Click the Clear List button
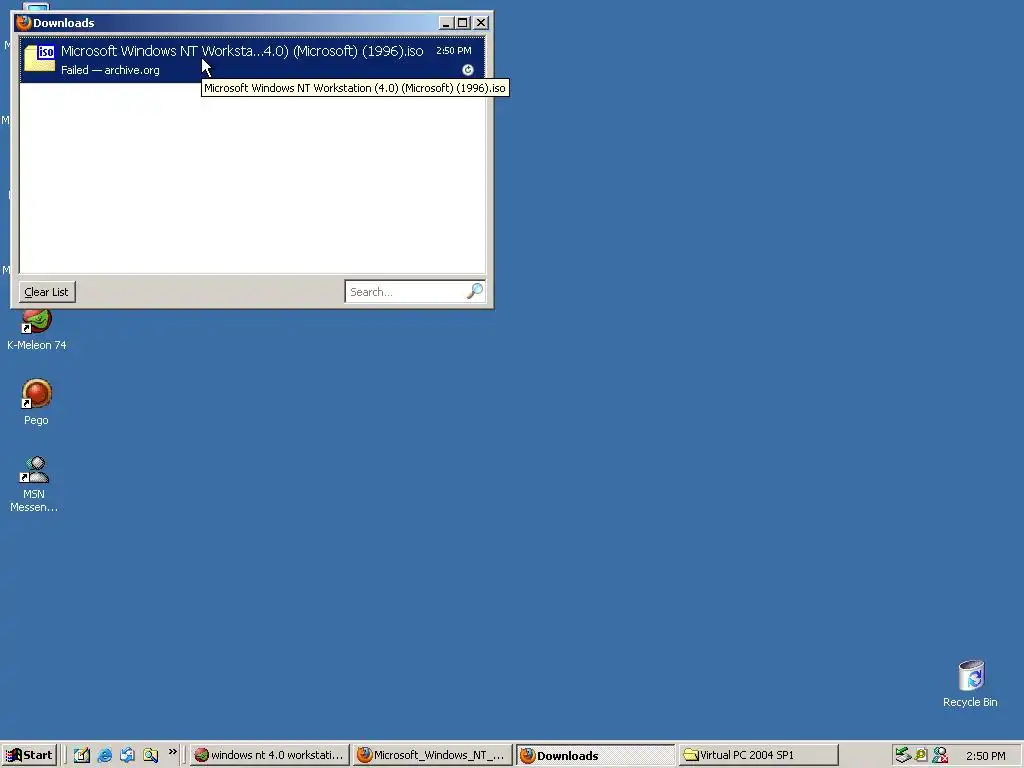1024x768 pixels. point(47,292)
